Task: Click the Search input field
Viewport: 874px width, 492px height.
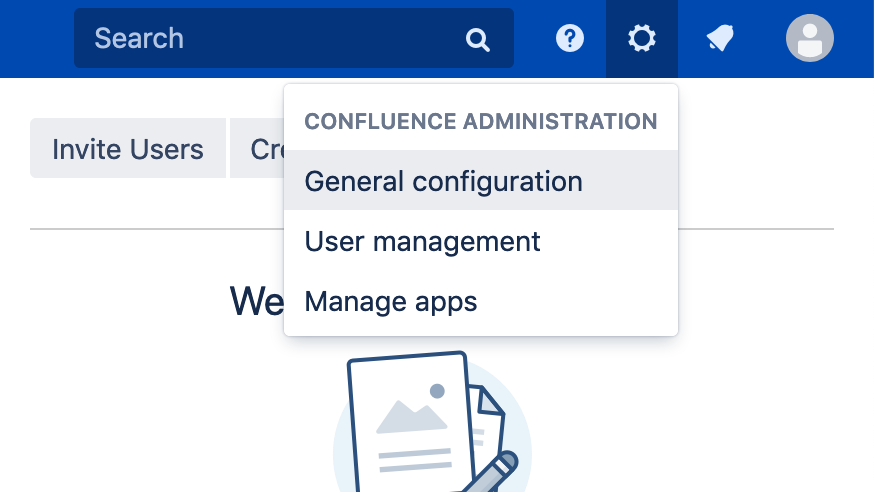Action: point(294,38)
